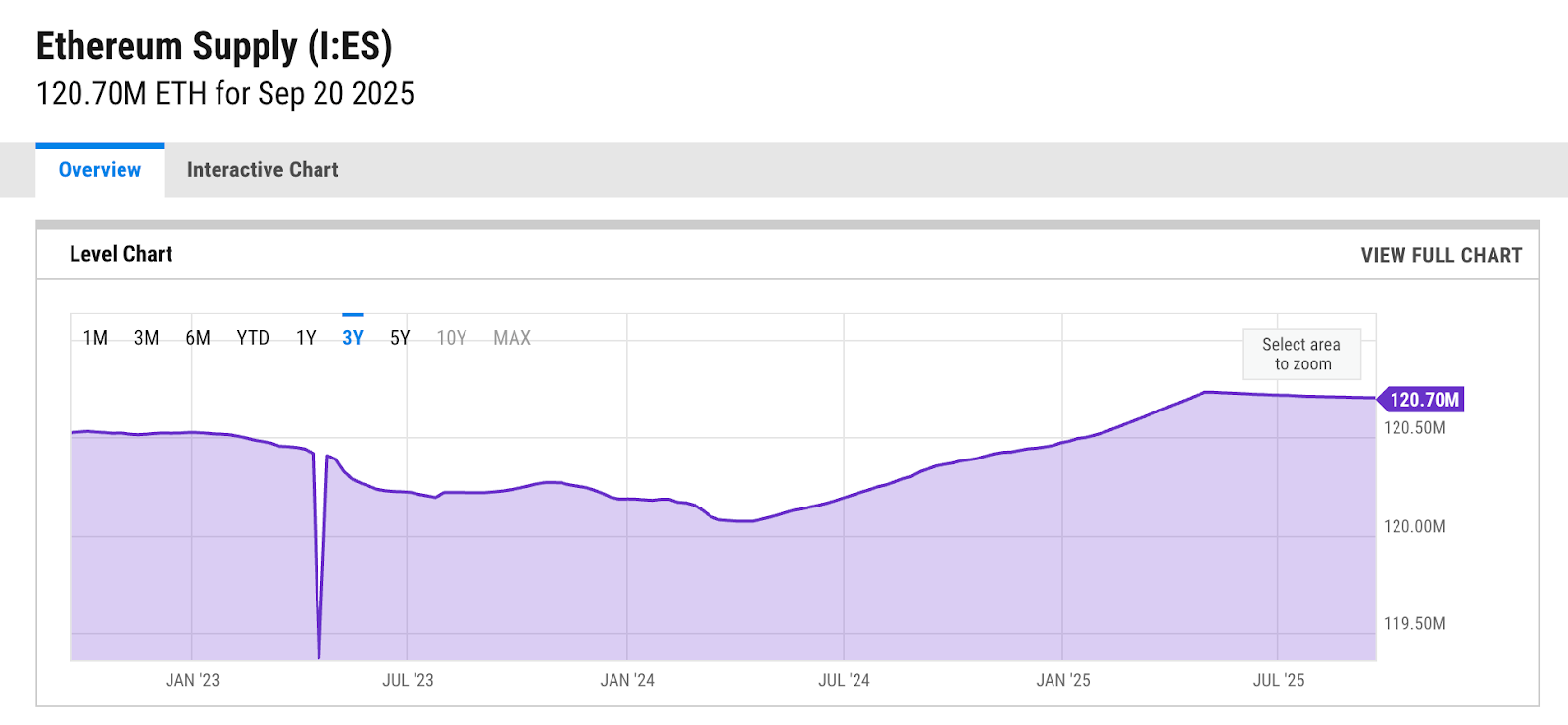
Task: Open the Interactive Chart tab
Action: (x=262, y=170)
